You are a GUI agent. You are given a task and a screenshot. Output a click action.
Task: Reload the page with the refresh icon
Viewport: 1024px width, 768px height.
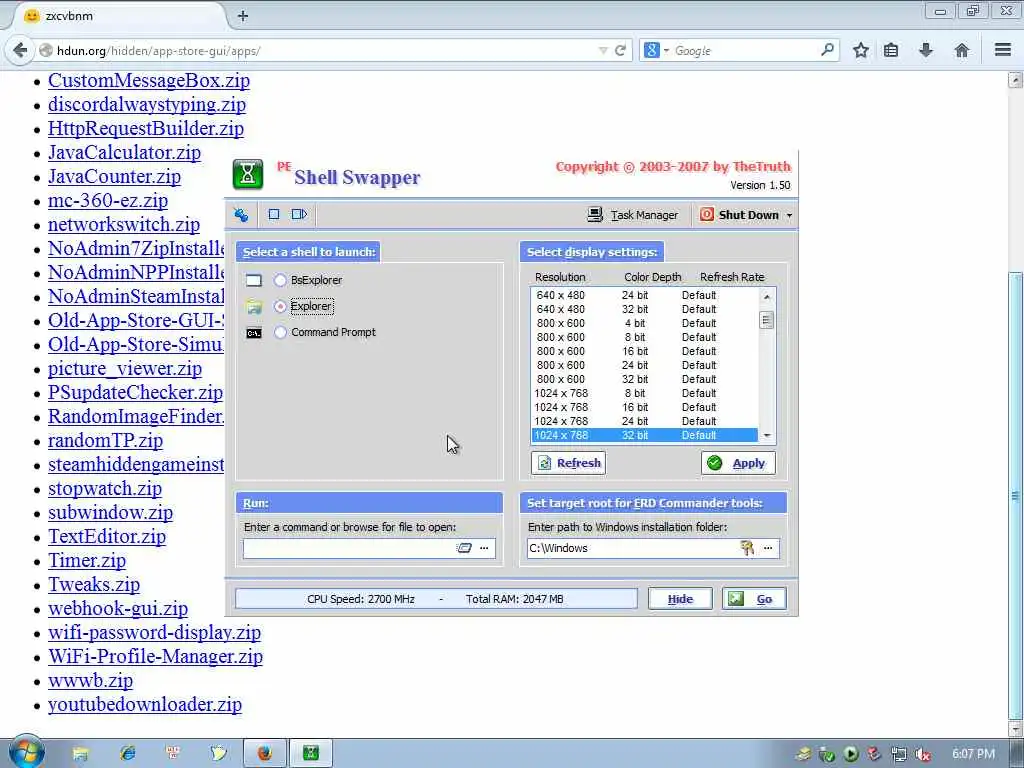point(620,50)
